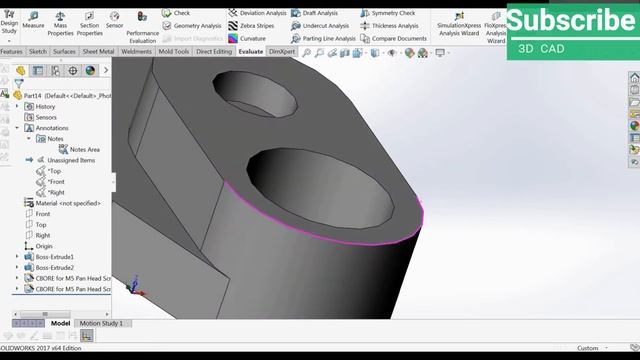Select the Part14 root node
The image size is (640, 360).
[x=62, y=96]
